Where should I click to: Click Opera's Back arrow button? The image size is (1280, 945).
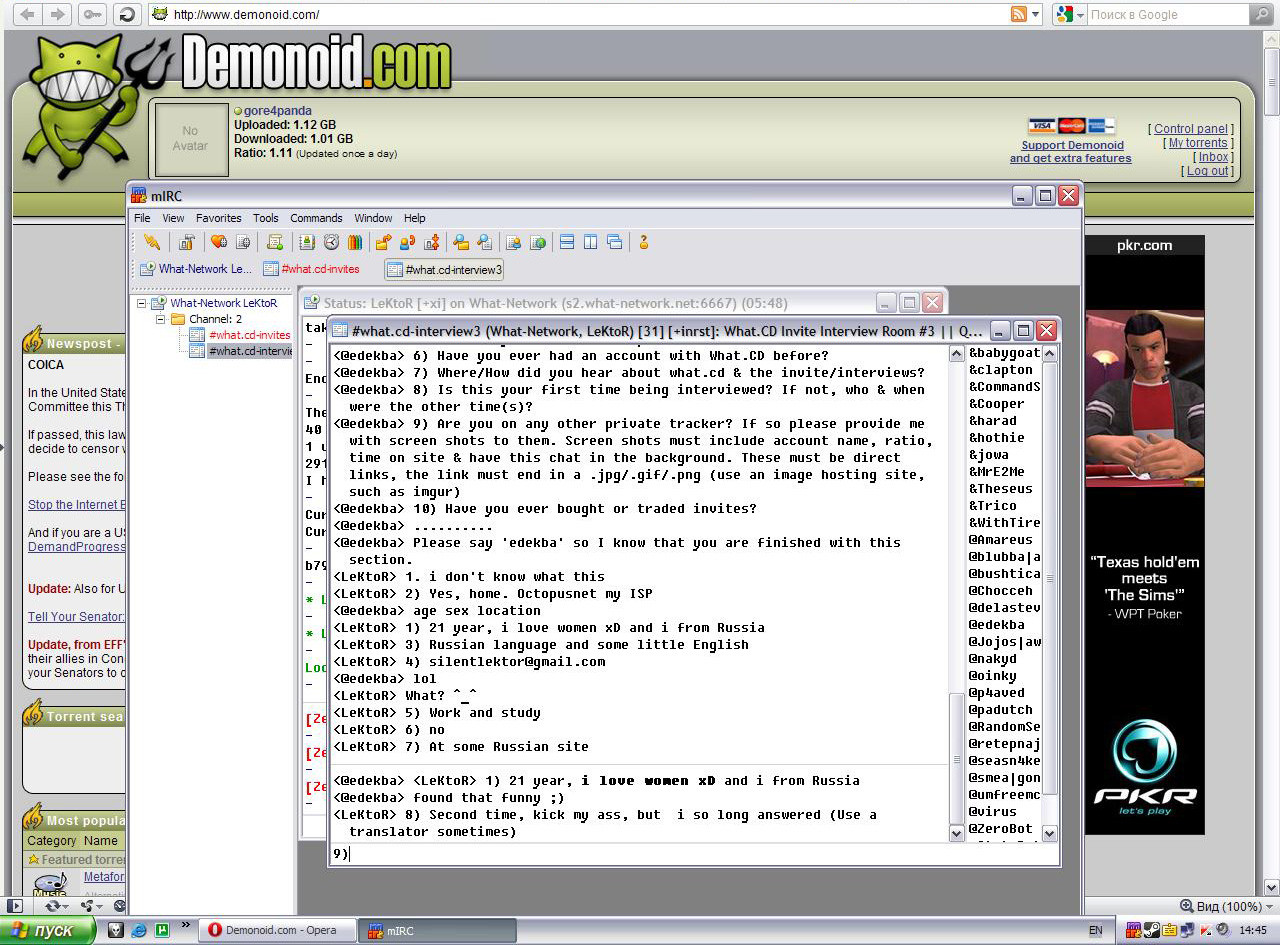[29, 14]
